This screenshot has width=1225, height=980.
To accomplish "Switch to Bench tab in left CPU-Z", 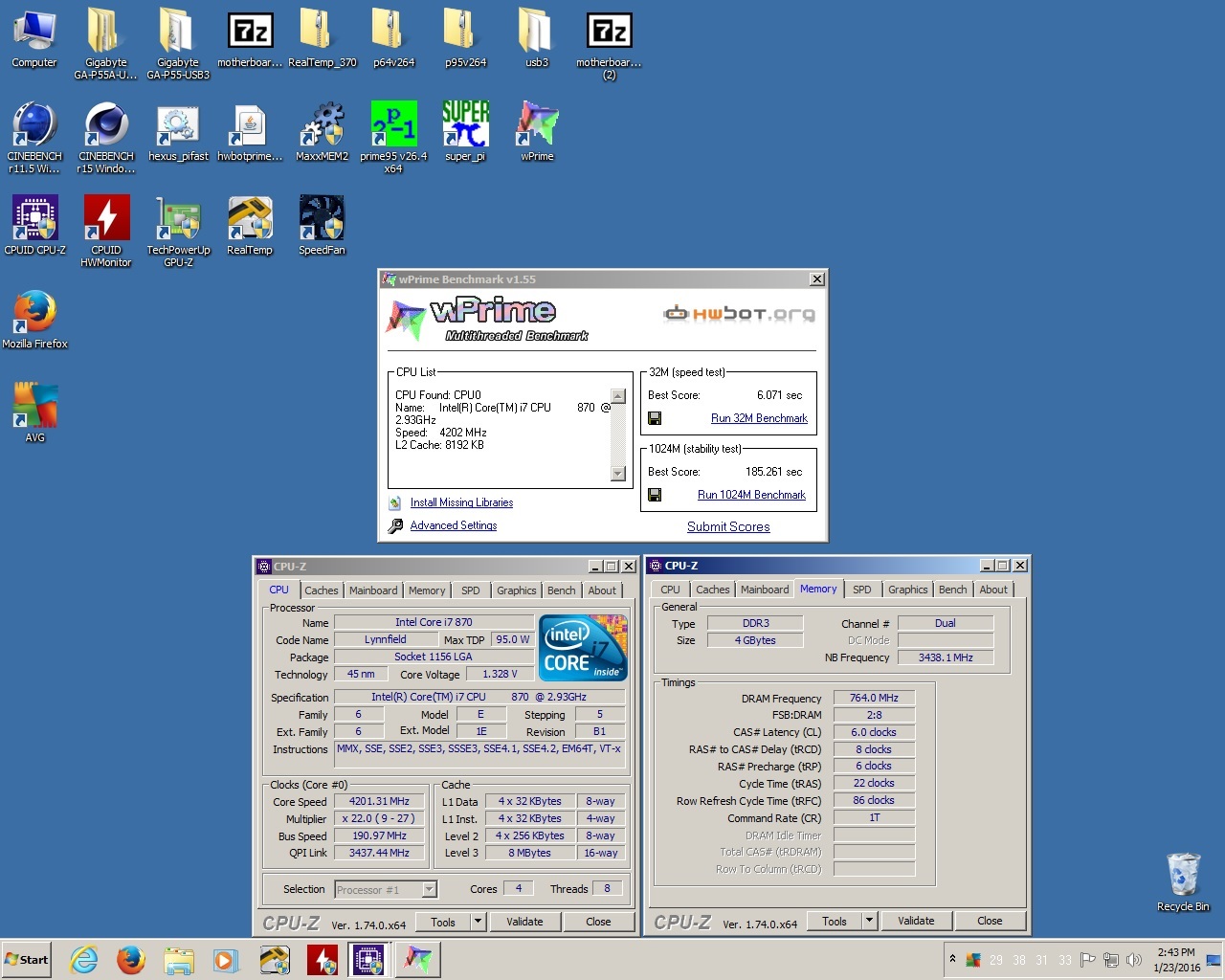I will click(x=562, y=590).
